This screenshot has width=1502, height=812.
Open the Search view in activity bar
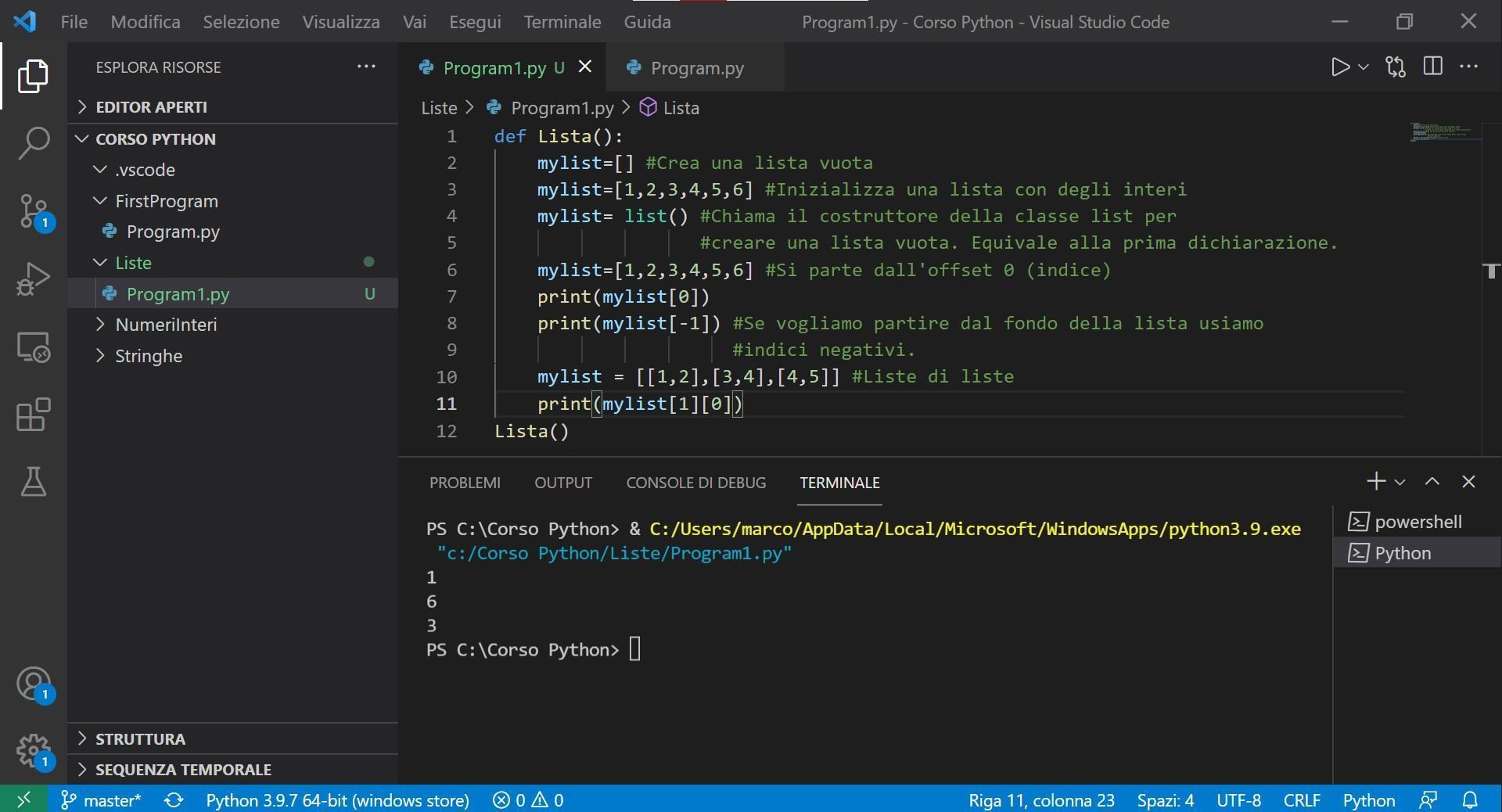point(33,144)
